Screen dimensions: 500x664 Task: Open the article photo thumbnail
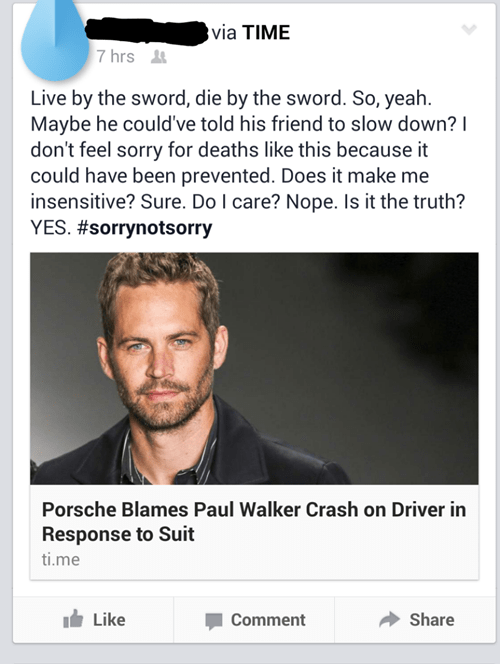[x=254, y=368]
